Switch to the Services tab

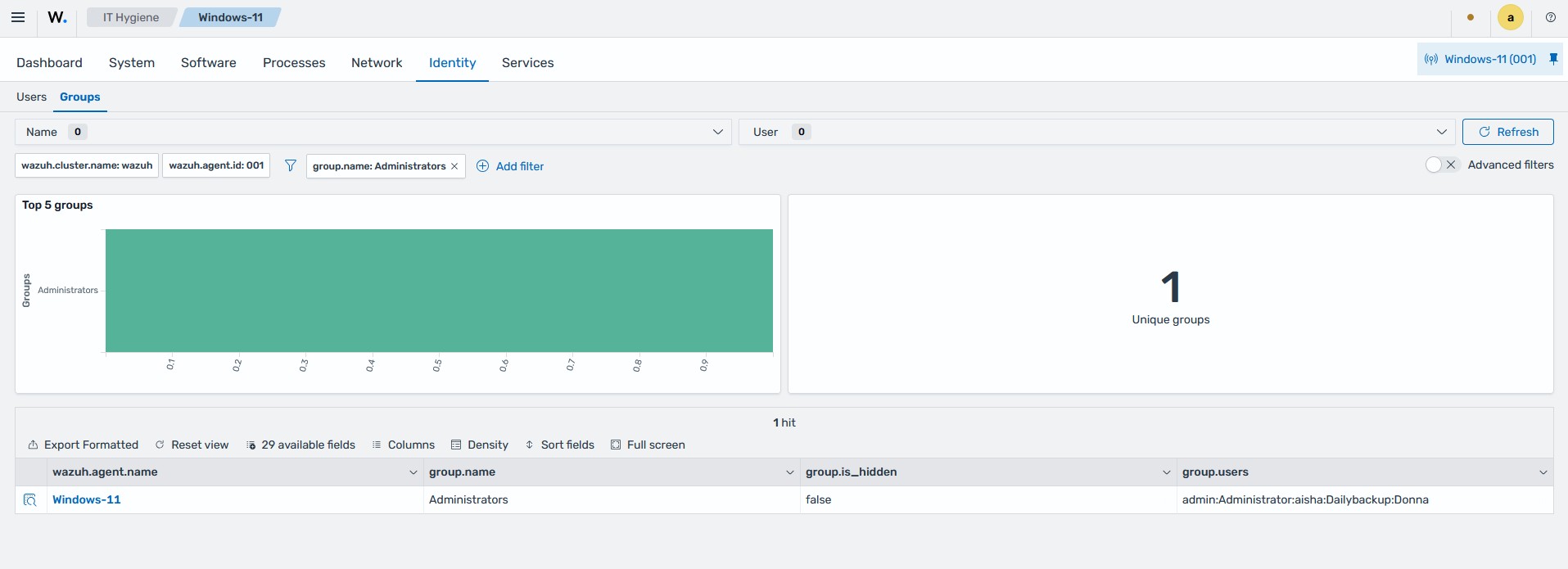coord(527,62)
